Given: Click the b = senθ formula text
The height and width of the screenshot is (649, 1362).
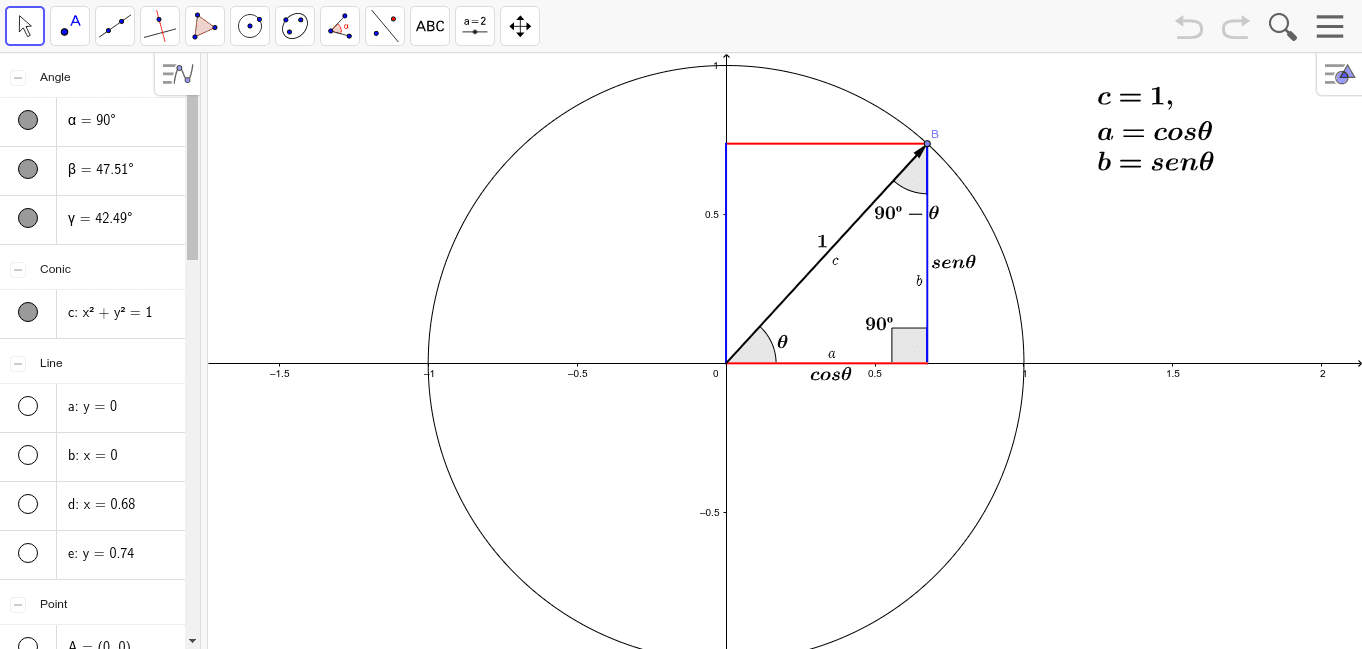Looking at the screenshot, I should pyautogui.click(x=1155, y=162).
